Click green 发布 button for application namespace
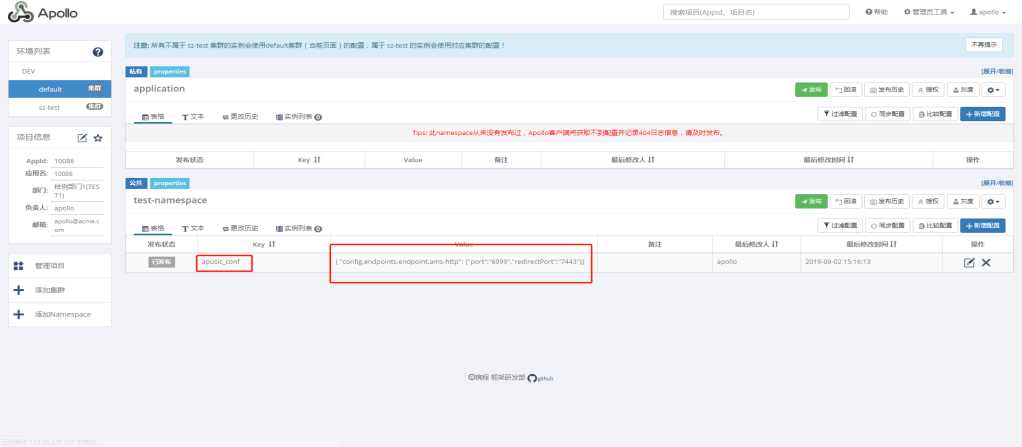1022x447 pixels. click(811, 89)
